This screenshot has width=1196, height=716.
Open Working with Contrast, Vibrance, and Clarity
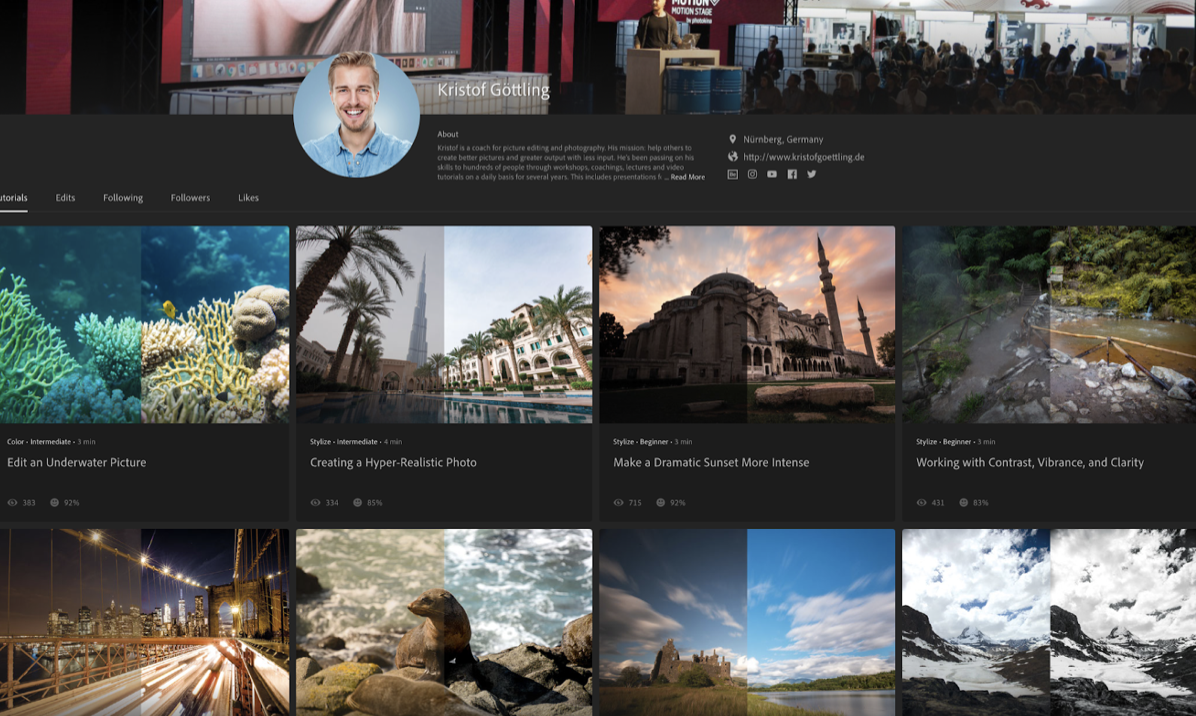[x=1029, y=463]
